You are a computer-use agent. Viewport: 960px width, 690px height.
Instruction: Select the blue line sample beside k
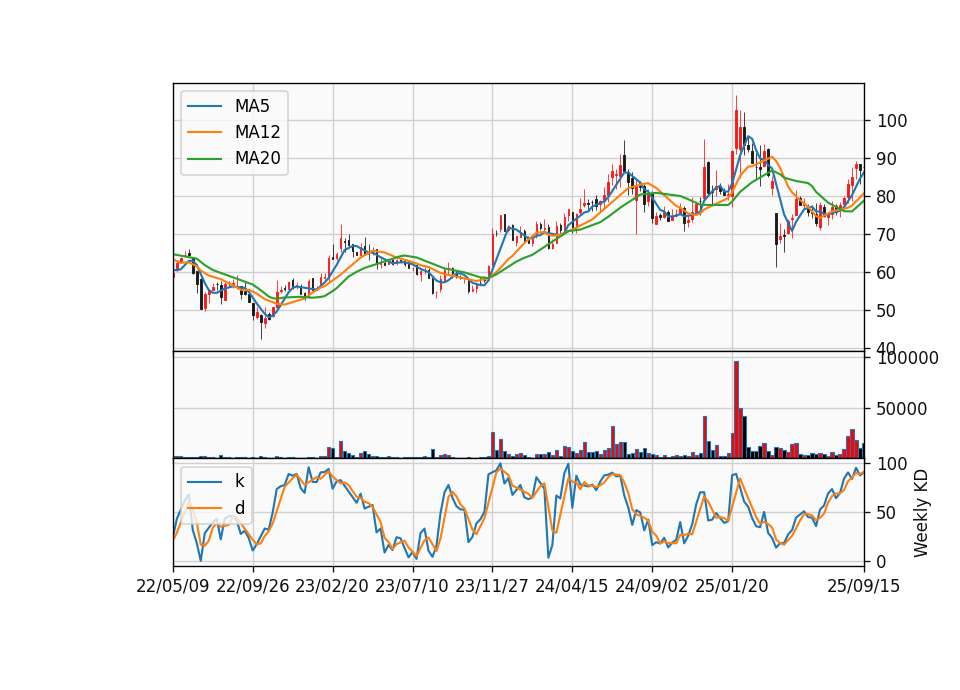pyautogui.click(x=204, y=481)
